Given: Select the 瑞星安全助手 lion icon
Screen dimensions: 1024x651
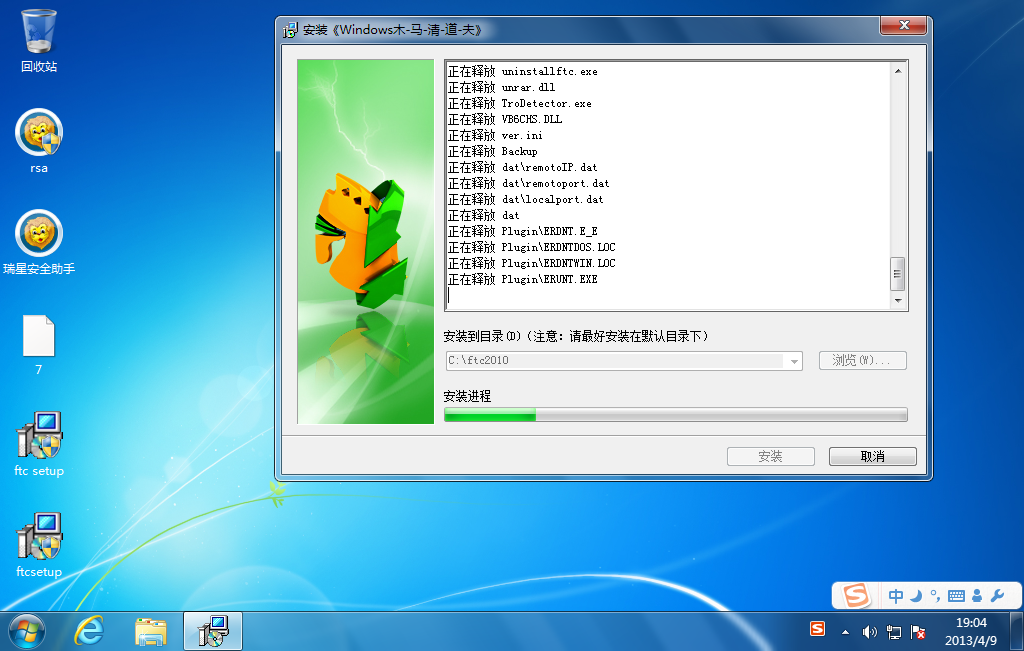Looking at the screenshot, I should pyautogui.click(x=39, y=233).
